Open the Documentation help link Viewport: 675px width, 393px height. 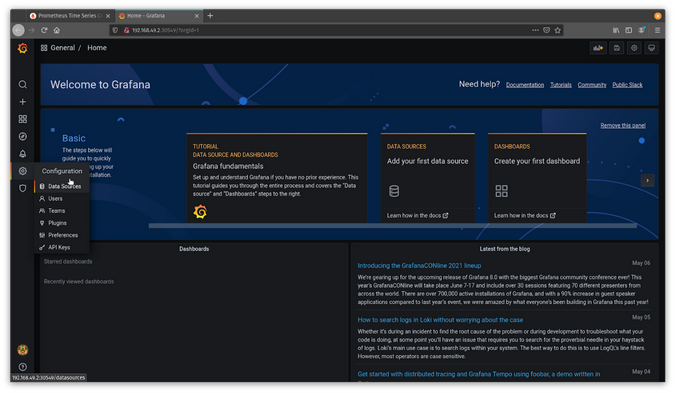pyautogui.click(x=525, y=85)
